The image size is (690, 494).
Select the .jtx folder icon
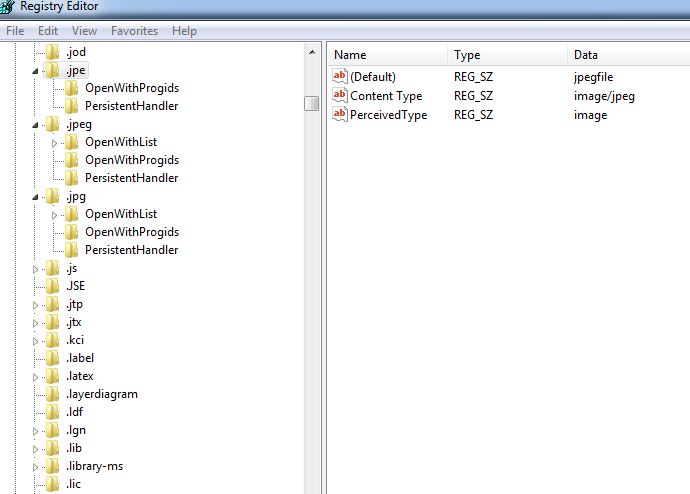(52, 322)
